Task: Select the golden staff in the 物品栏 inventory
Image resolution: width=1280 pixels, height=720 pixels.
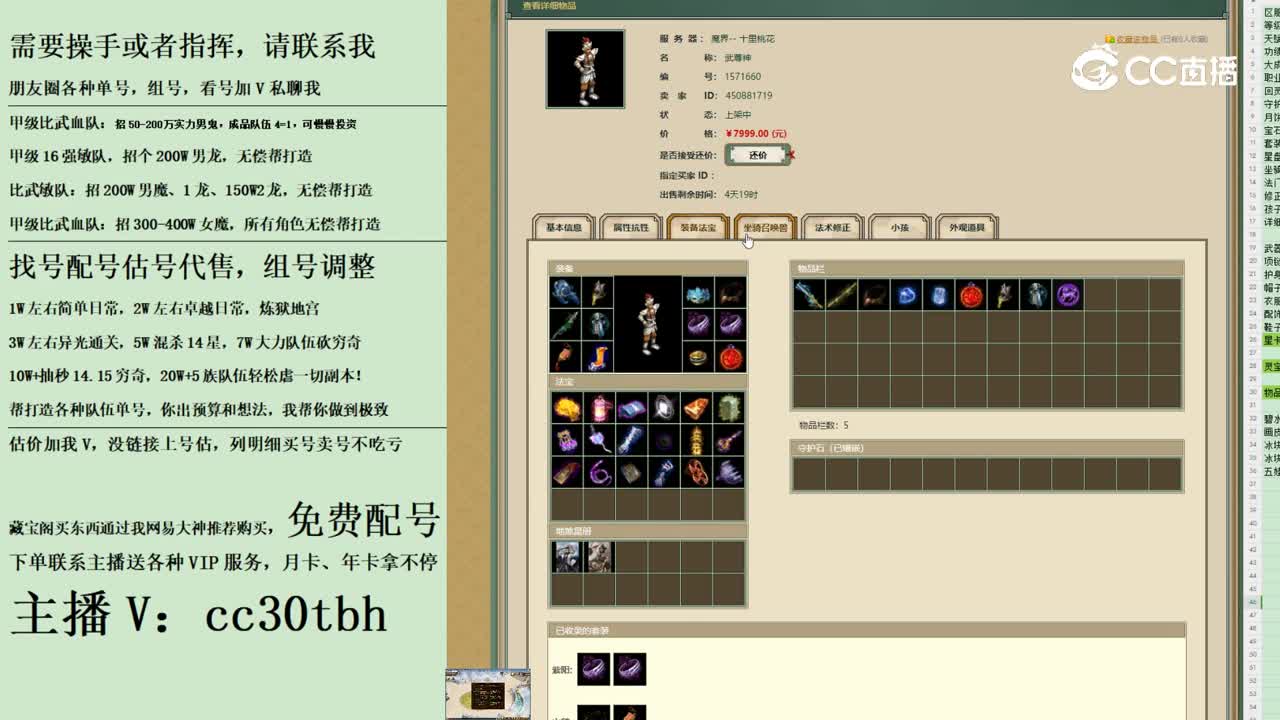Action: [842, 294]
